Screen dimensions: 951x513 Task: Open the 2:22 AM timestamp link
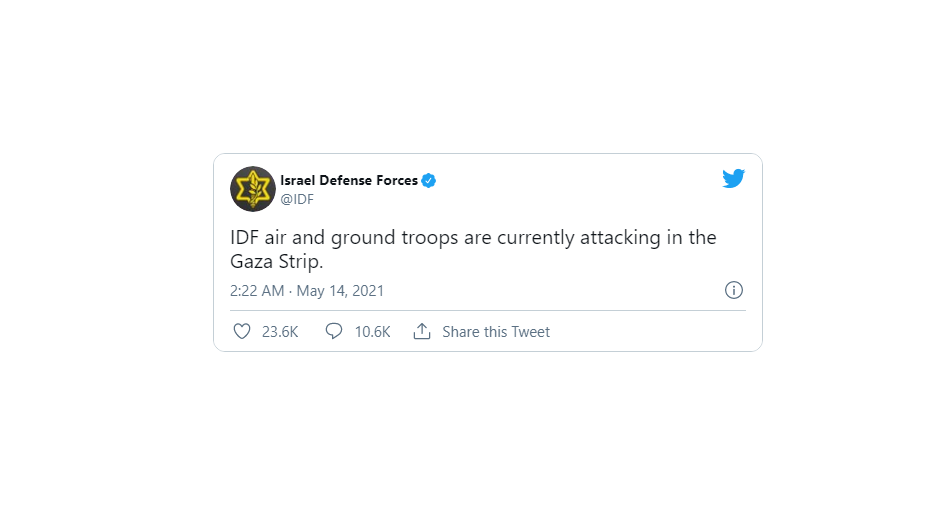click(x=257, y=290)
